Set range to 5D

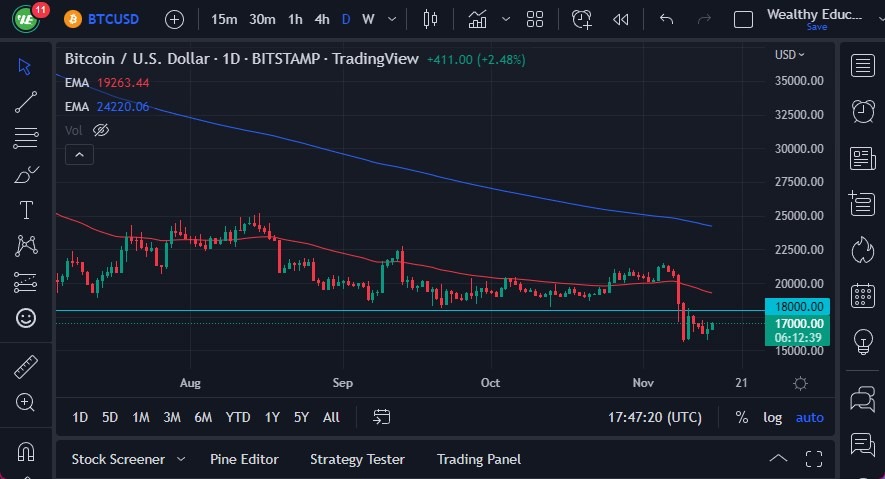(x=109, y=418)
